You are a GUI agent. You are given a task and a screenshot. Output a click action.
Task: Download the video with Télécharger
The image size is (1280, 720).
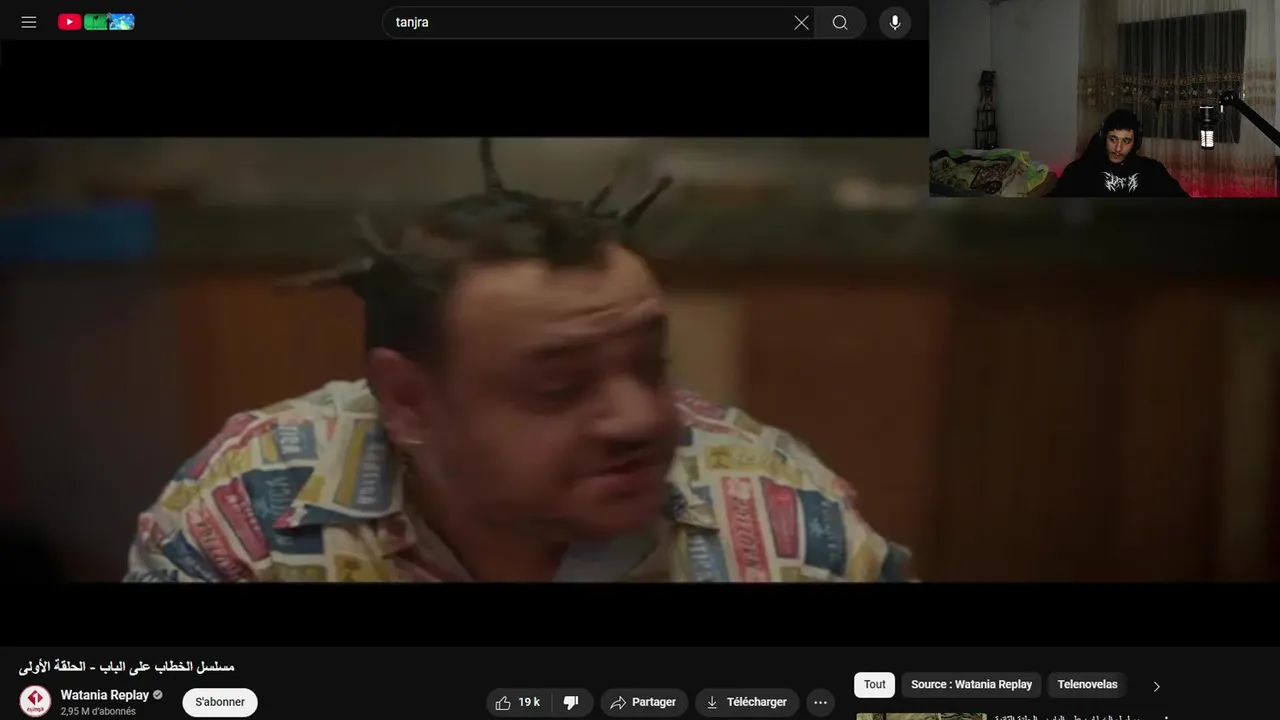tap(747, 702)
